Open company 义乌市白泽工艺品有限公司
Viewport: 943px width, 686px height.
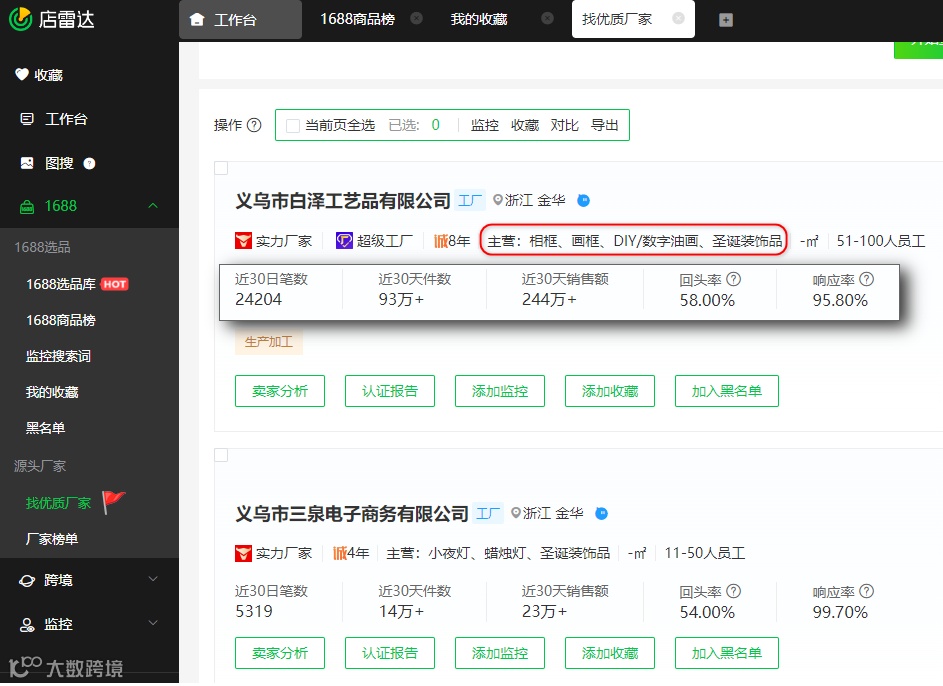(x=343, y=201)
